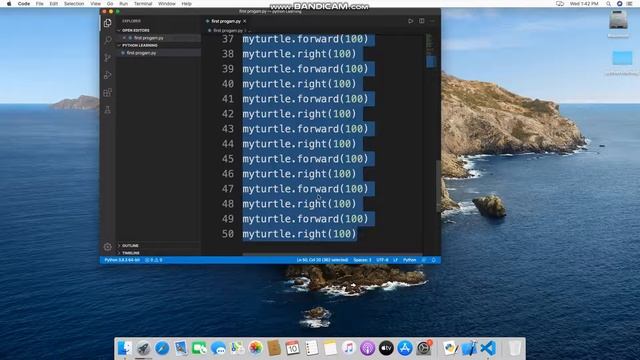
Task: Open the feedback icon in status bar
Action: (x=424, y=260)
